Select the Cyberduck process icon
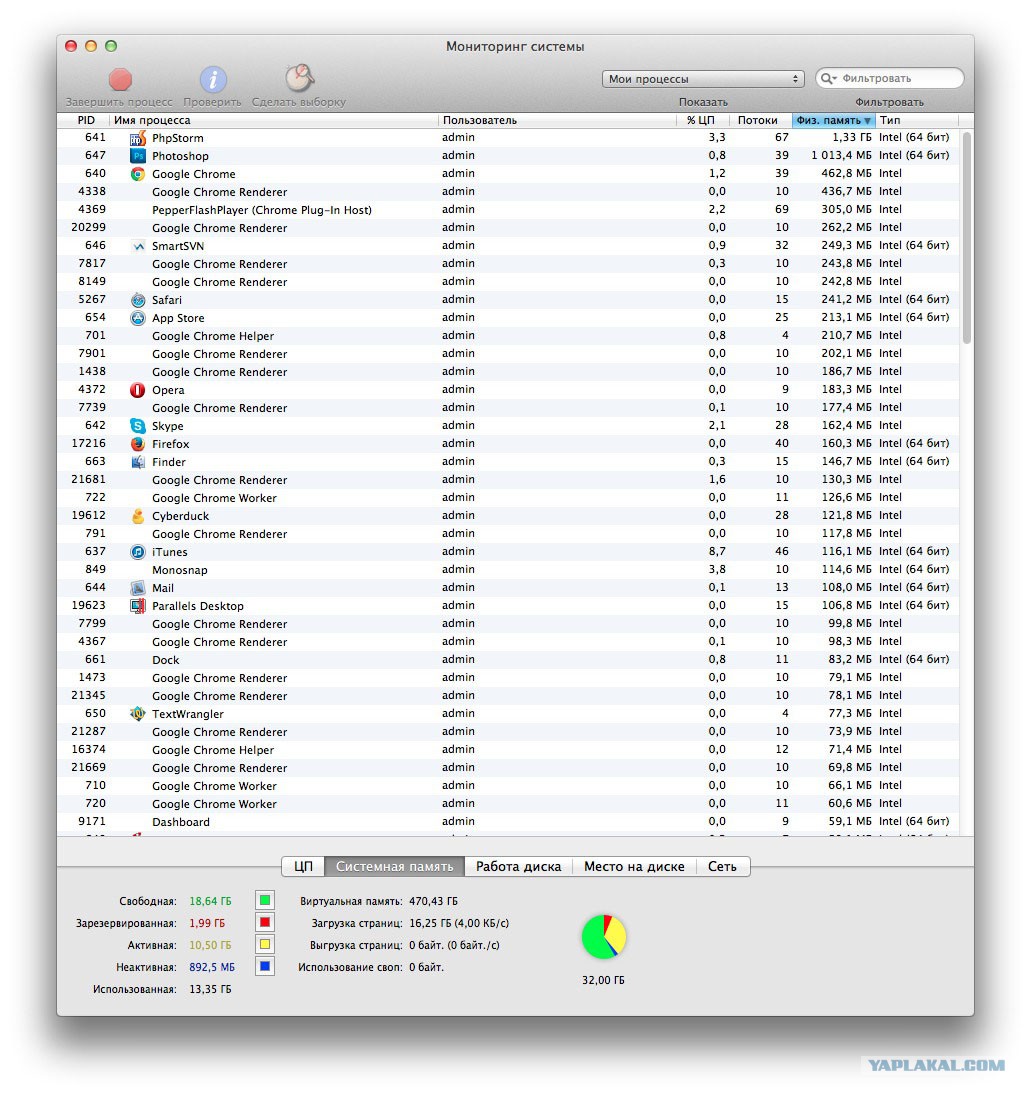This screenshot has width=1031, height=1095. tap(138, 516)
